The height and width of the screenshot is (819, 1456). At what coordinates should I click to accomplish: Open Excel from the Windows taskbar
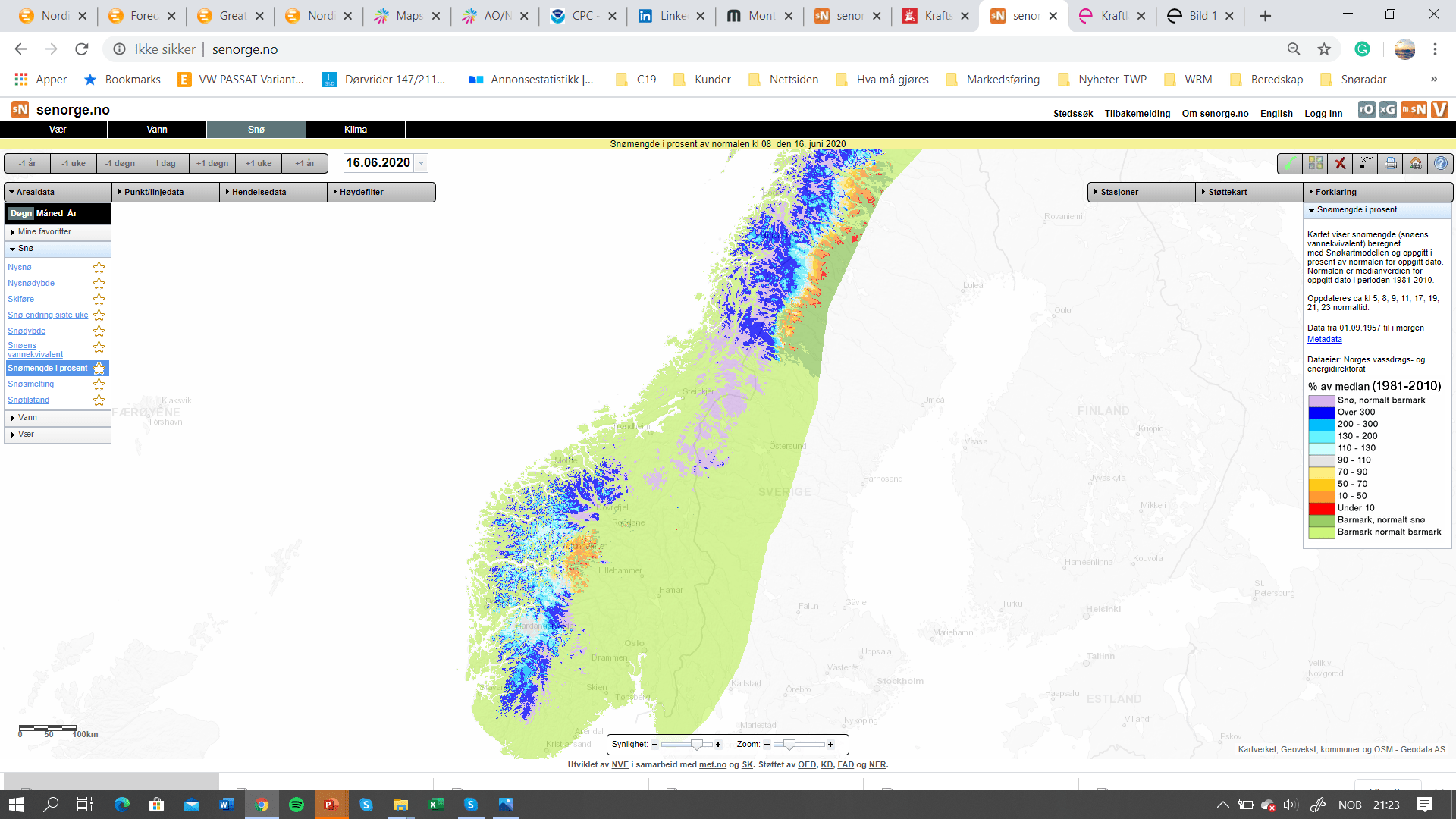click(x=436, y=805)
